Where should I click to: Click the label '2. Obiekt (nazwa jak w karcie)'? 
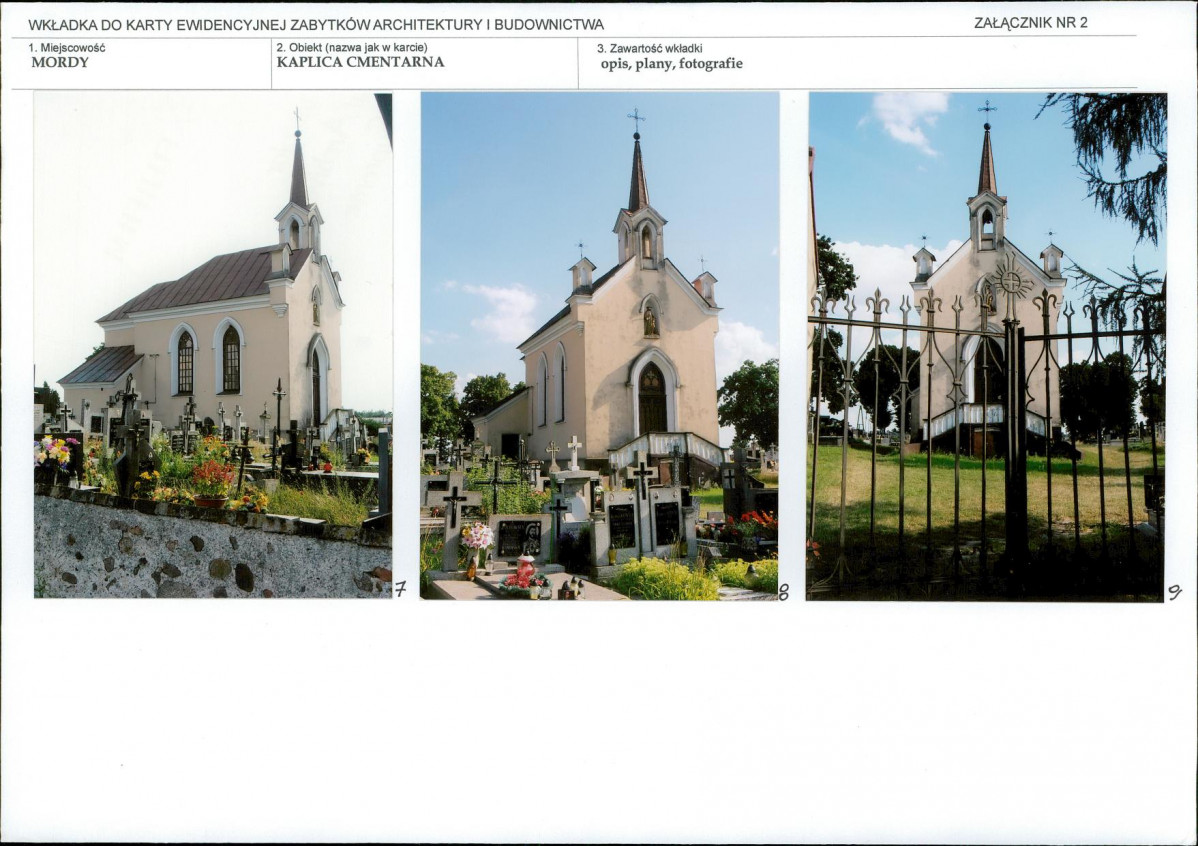351,47
